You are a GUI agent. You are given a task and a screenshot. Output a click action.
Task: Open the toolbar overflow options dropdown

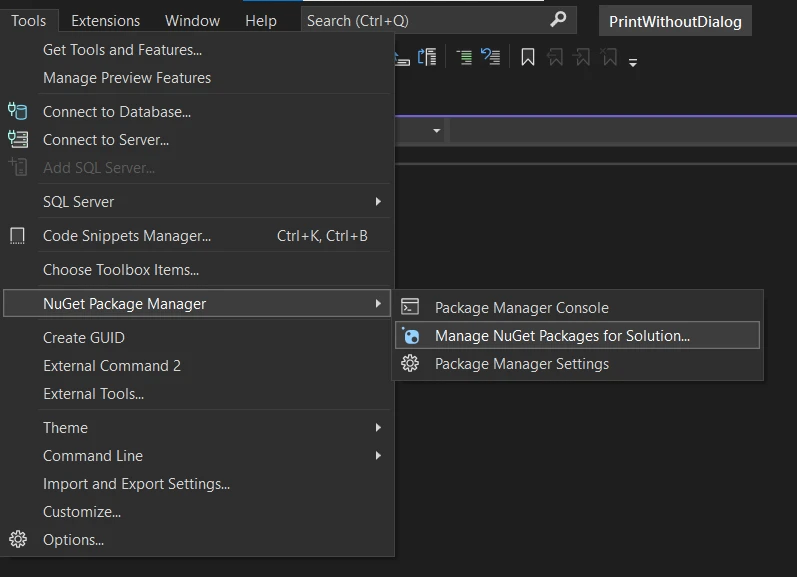(x=633, y=61)
